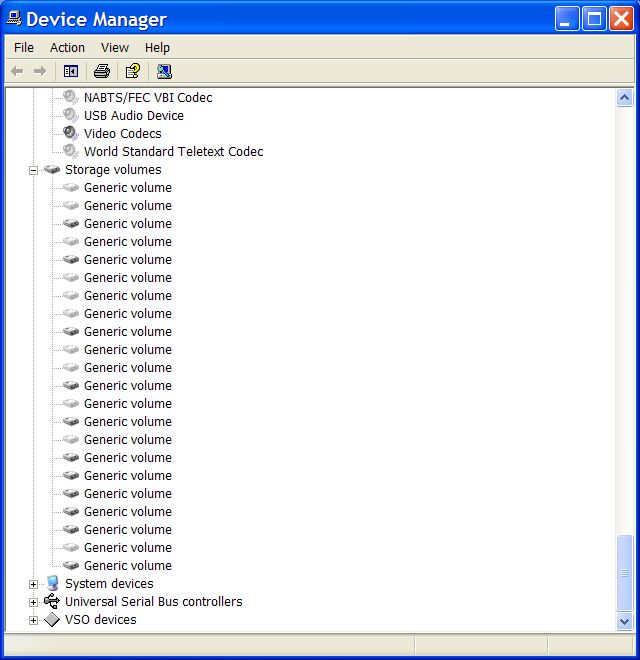Open the View menu
The image size is (640, 660).
(115, 48)
